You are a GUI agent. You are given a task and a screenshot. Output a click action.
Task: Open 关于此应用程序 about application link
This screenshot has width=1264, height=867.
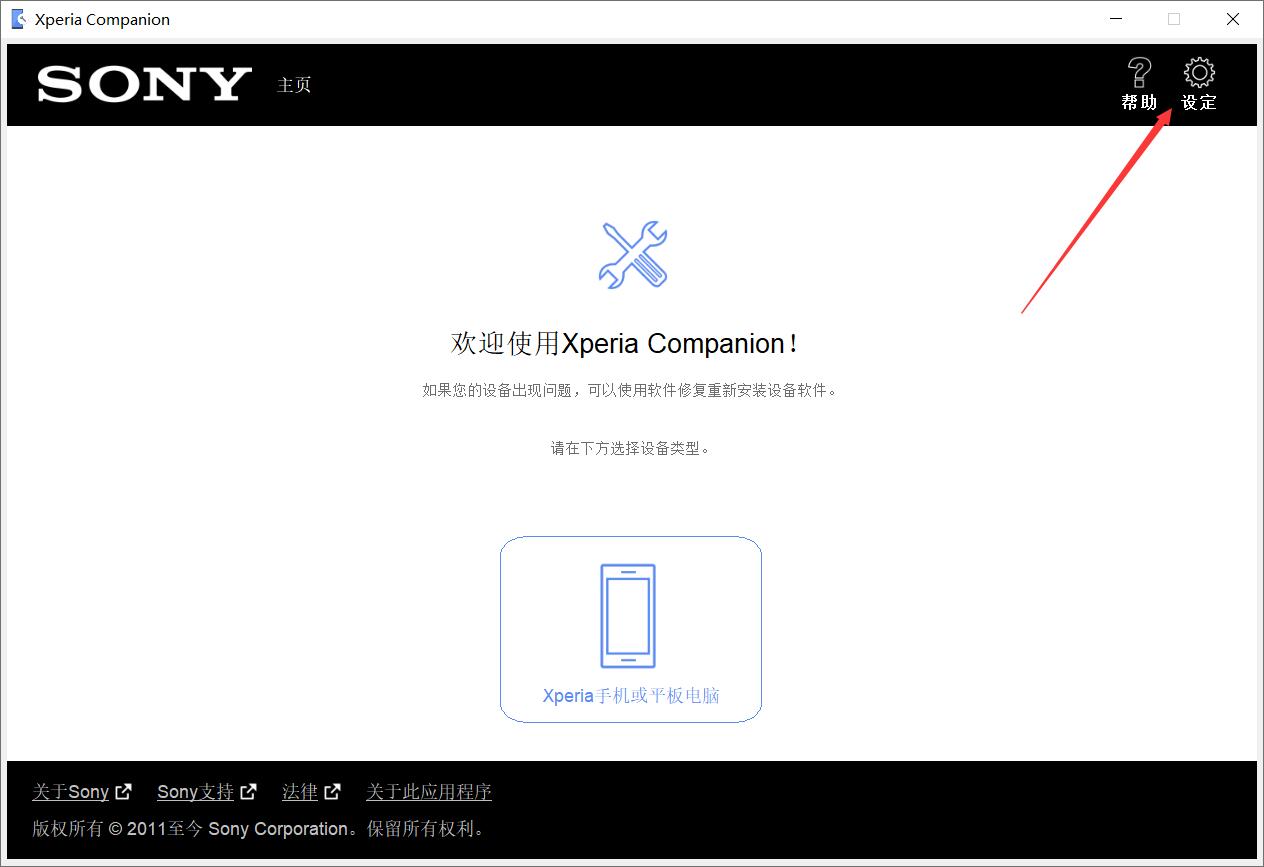(x=429, y=792)
